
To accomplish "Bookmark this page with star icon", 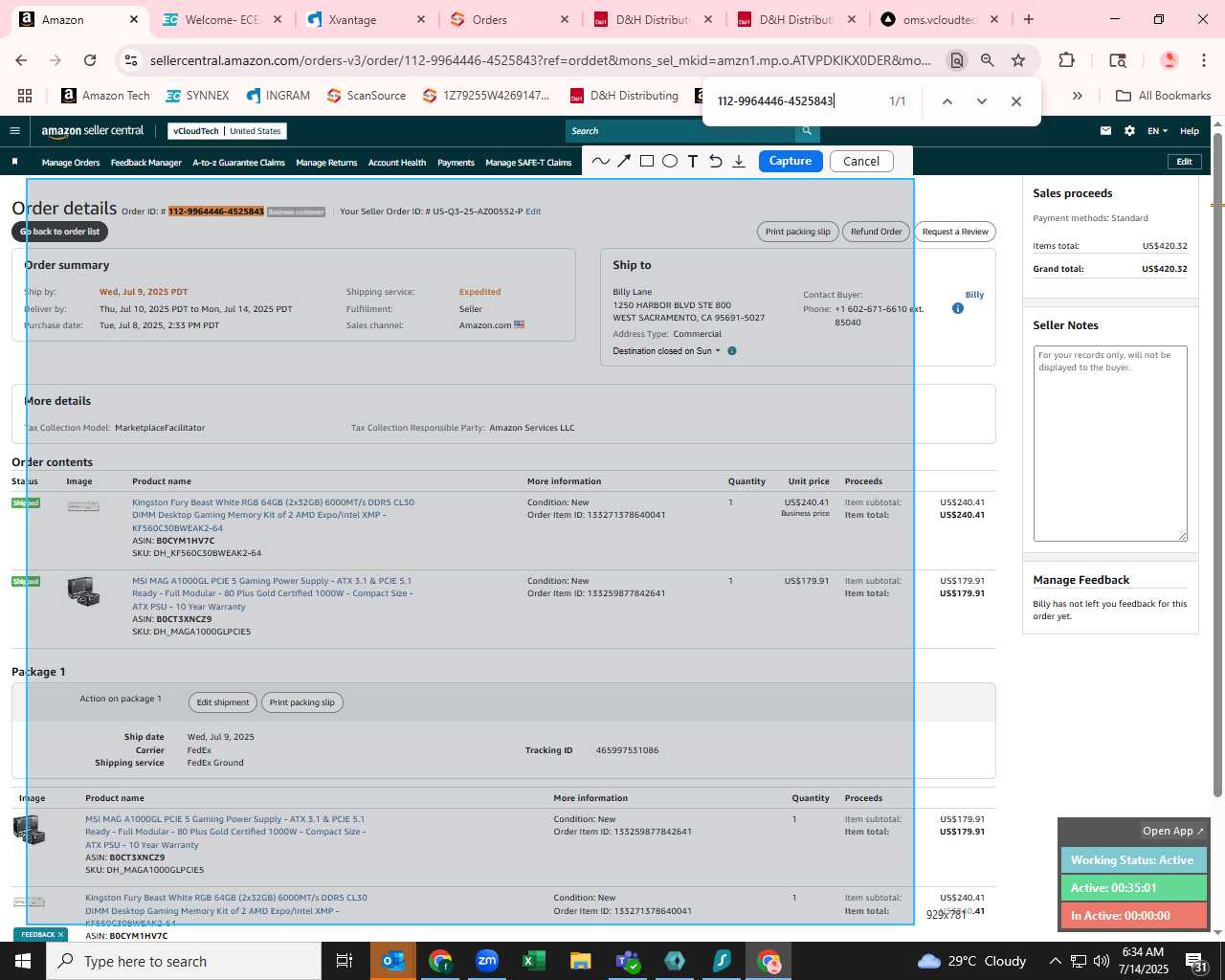I will (1018, 60).
